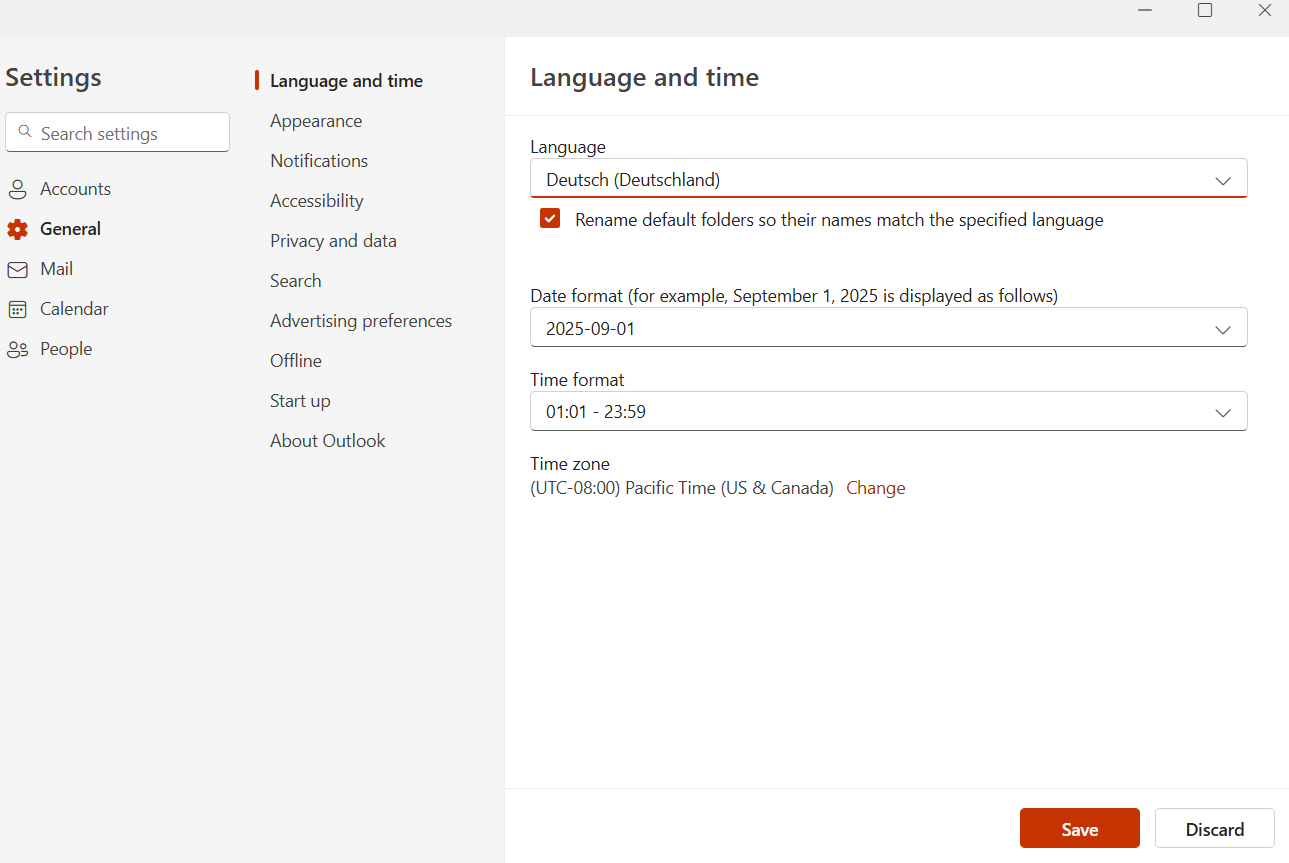1289x863 pixels.
Task: Open the About Outlook page
Action: pos(327,441)
